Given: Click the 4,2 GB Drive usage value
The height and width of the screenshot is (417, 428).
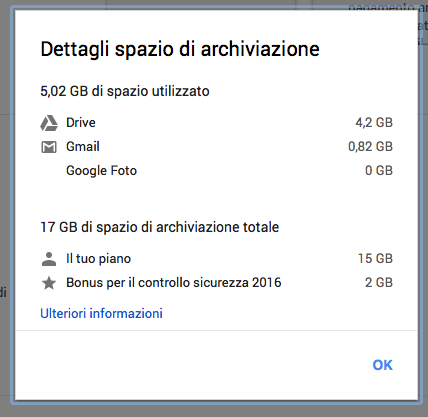Looking at the screenshot, I should [374, 123].
